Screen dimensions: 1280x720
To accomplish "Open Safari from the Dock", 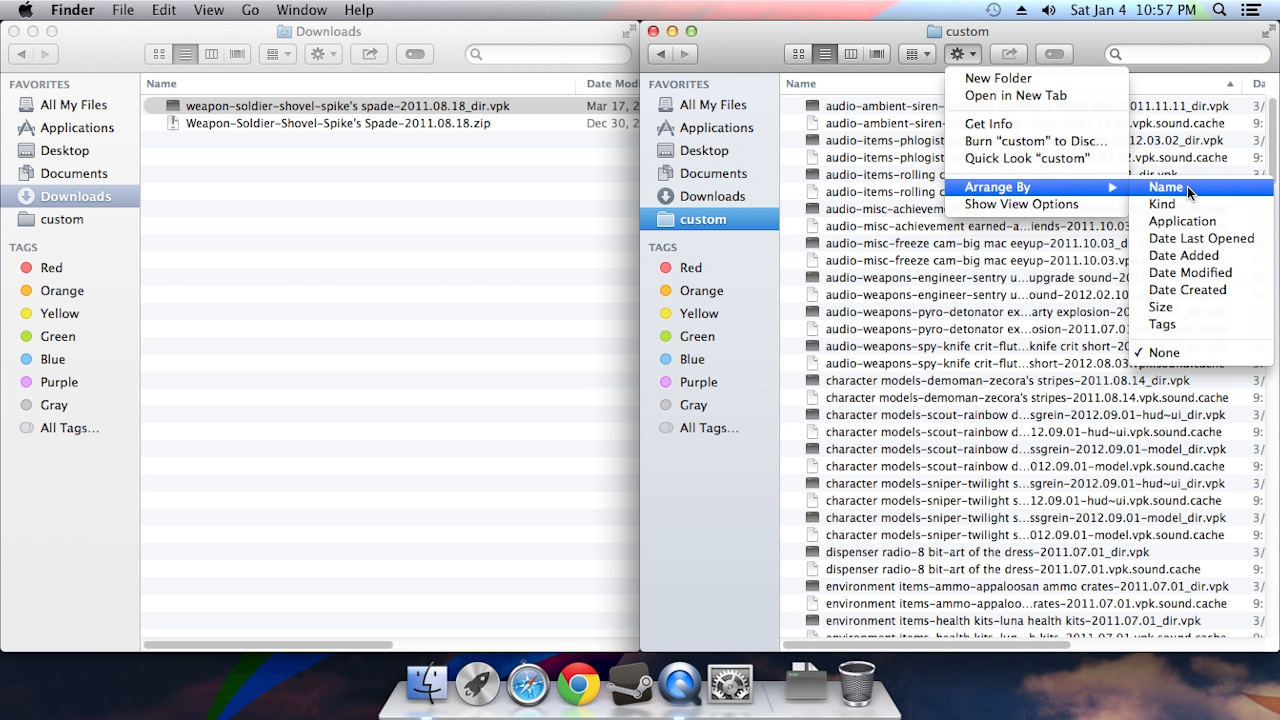I will tap(528, 684).
